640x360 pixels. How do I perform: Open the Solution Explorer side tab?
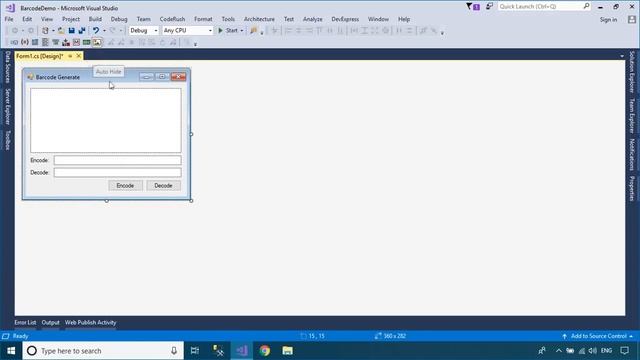[x=632, y=72]
